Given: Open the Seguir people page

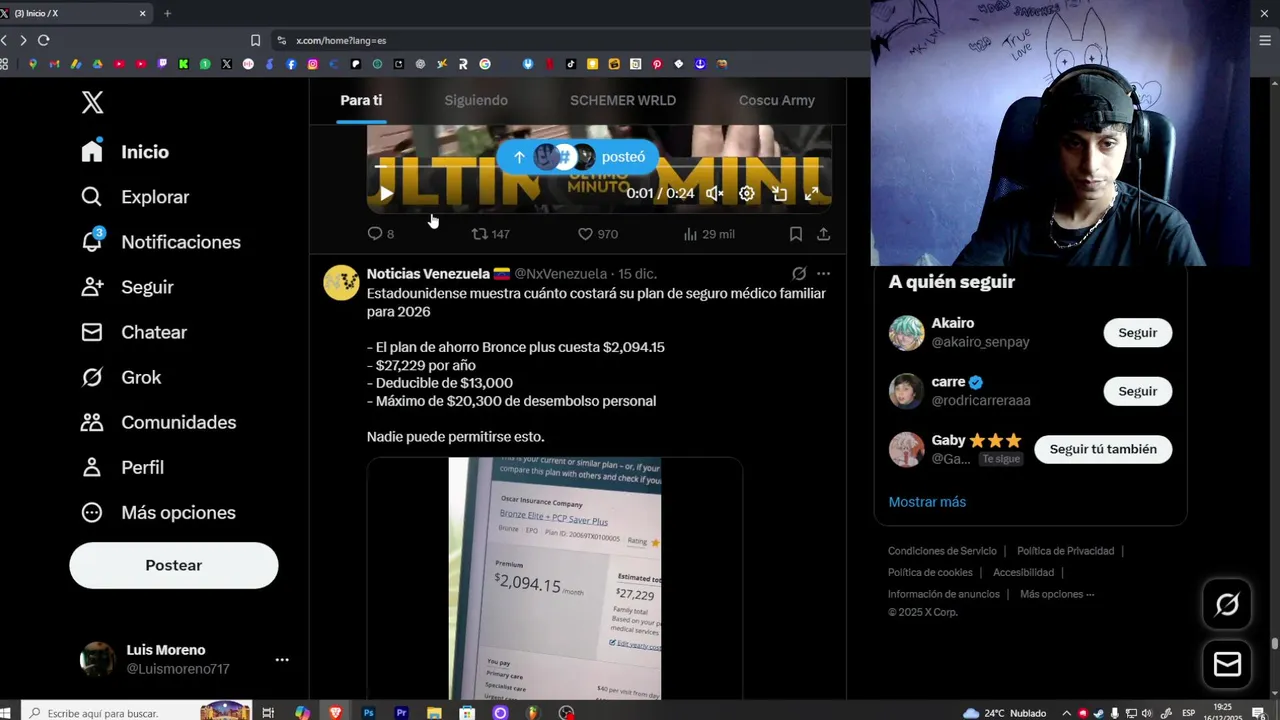Looking at the screenshot, I should tap(128, 287).
